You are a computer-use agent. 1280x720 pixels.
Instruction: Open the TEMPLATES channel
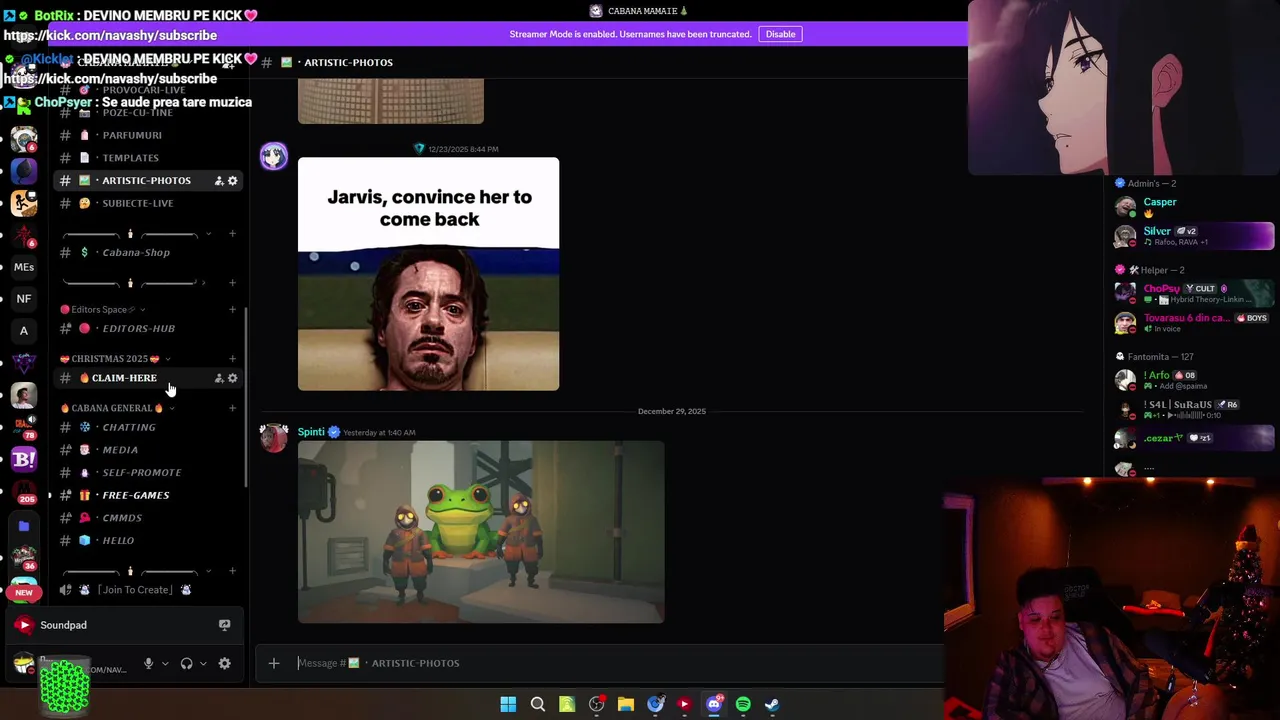click(147, 158)
